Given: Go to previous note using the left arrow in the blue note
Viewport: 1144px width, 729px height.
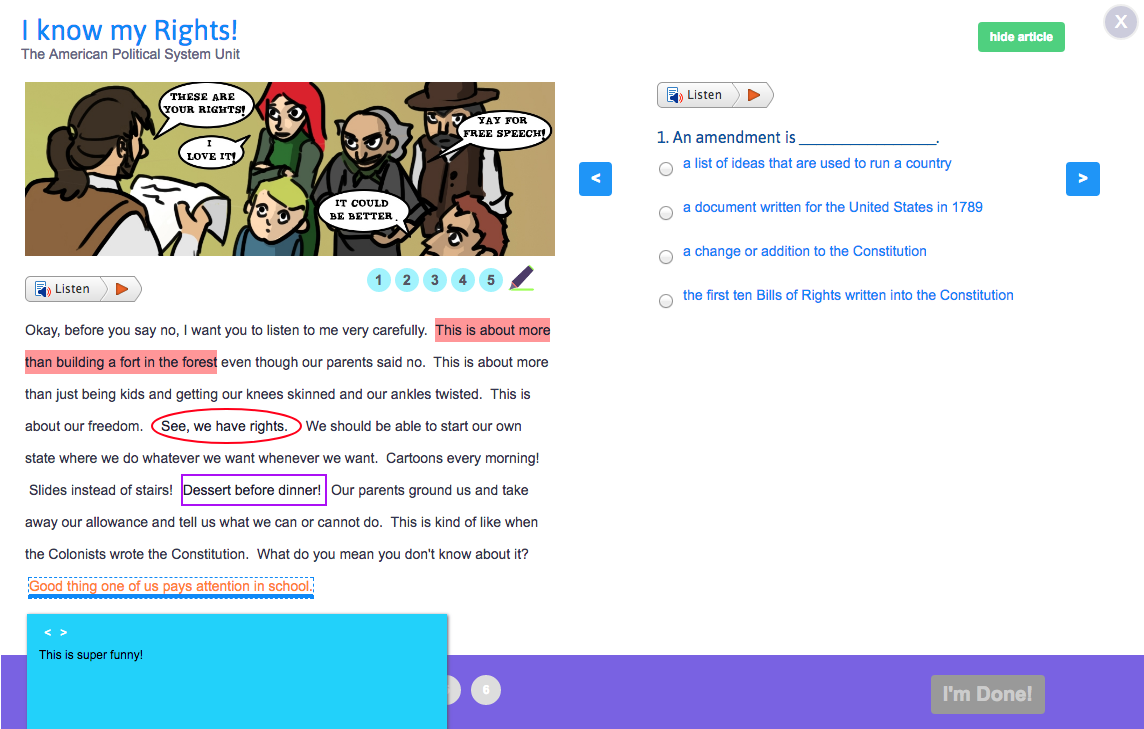Looking at the screenshot, I should pos(47,633).
